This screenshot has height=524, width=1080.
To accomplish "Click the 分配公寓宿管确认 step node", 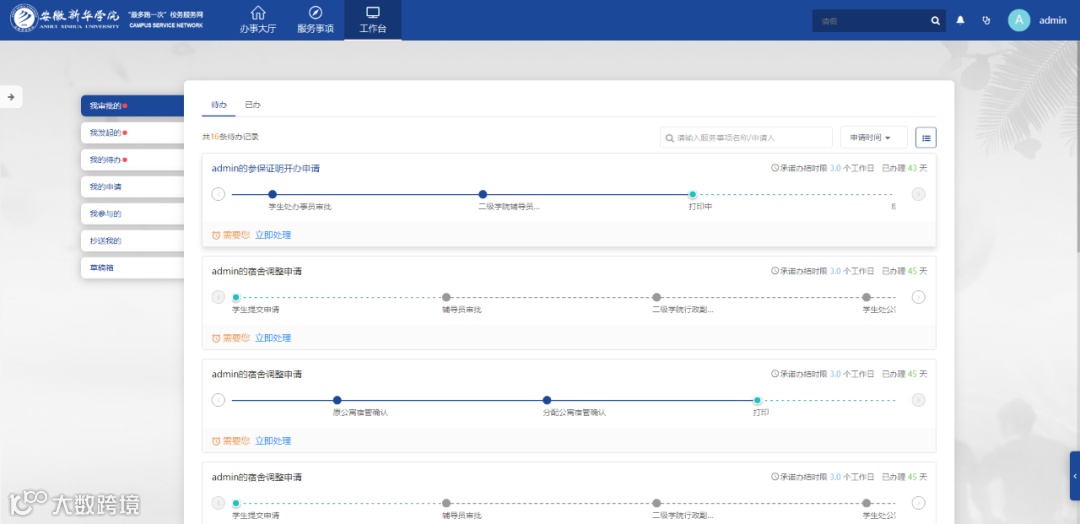I will (547, 400).
